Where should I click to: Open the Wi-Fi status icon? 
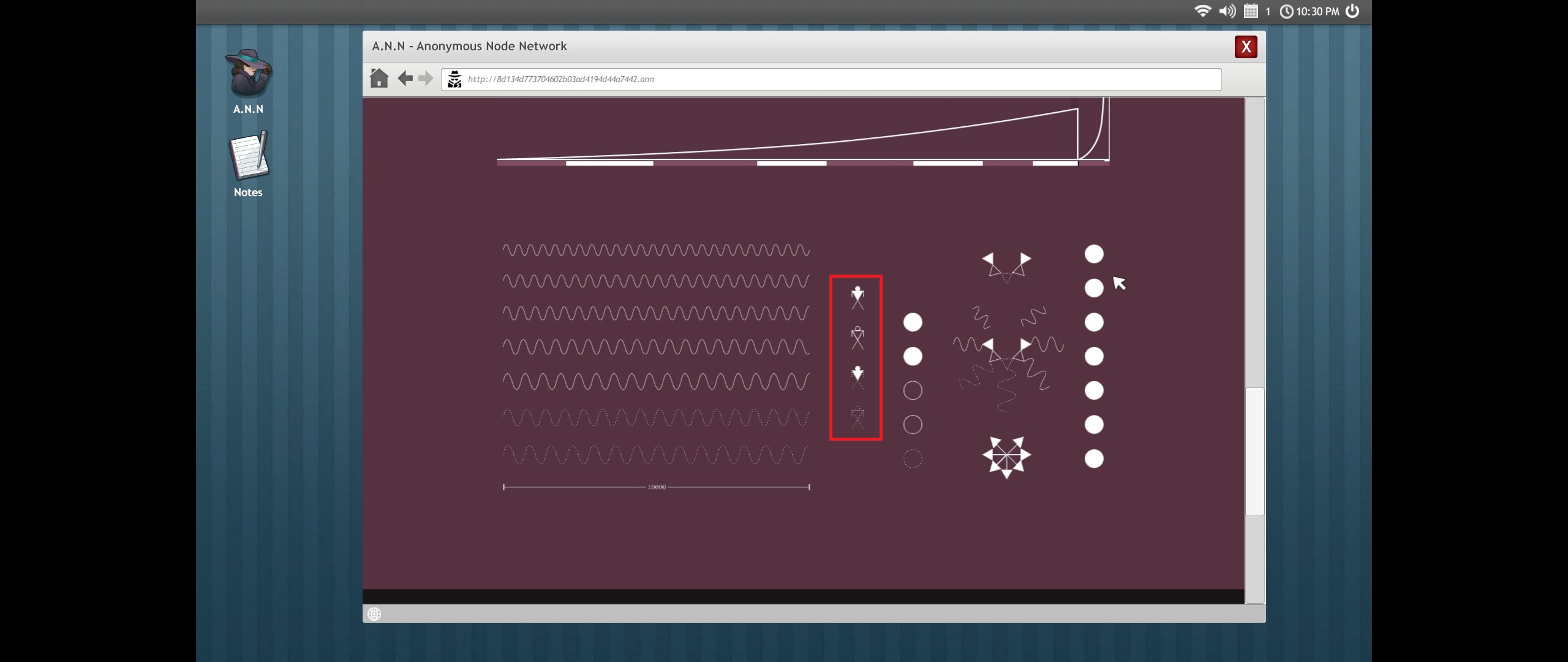point(1202,11)
